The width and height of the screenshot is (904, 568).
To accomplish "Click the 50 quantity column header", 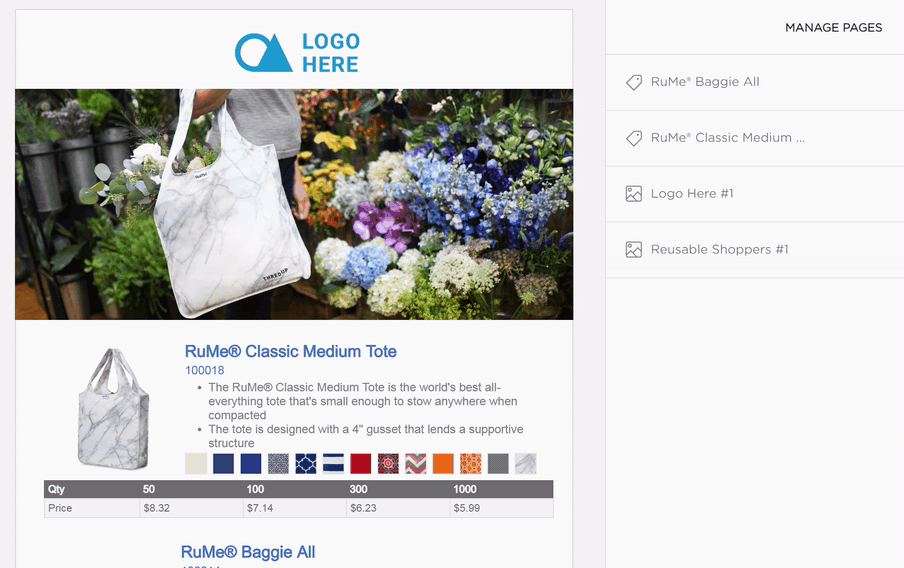I will [x=191, y=489].
